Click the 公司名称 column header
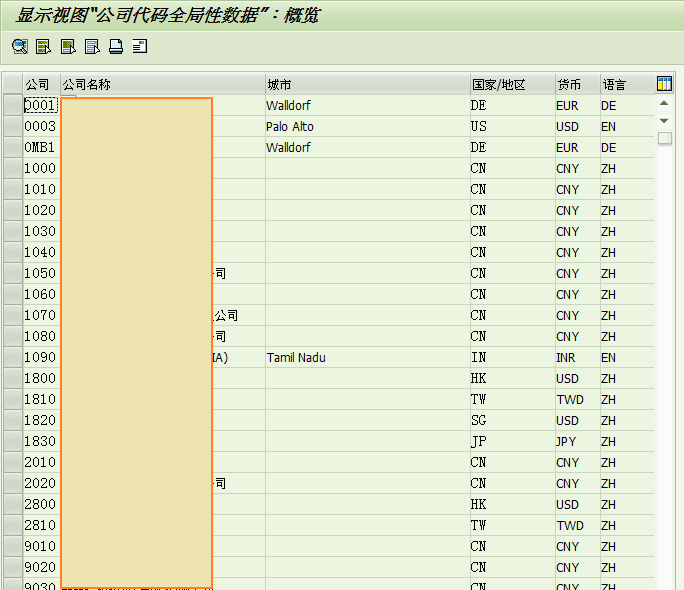Screen dimensions: 684x590 [x=163, y=84]
